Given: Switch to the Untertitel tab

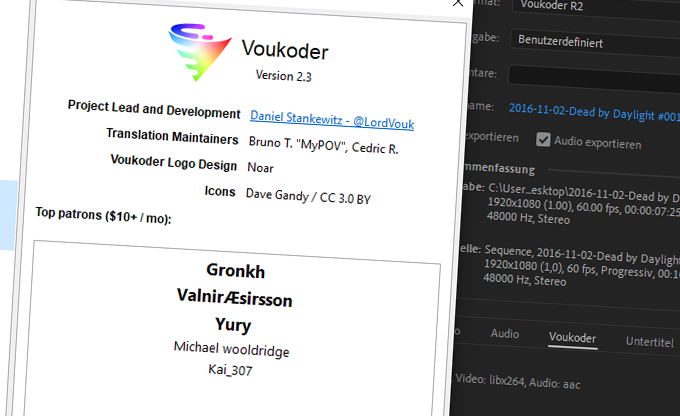Looking at the screenshot, I should tap(650, 342).
